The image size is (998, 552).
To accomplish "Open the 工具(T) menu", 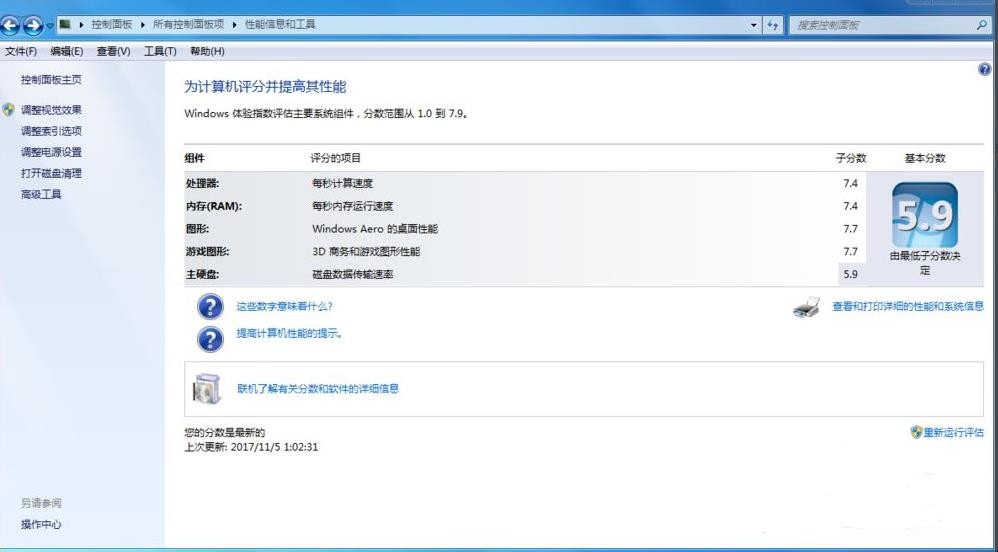I will (160, 52).
